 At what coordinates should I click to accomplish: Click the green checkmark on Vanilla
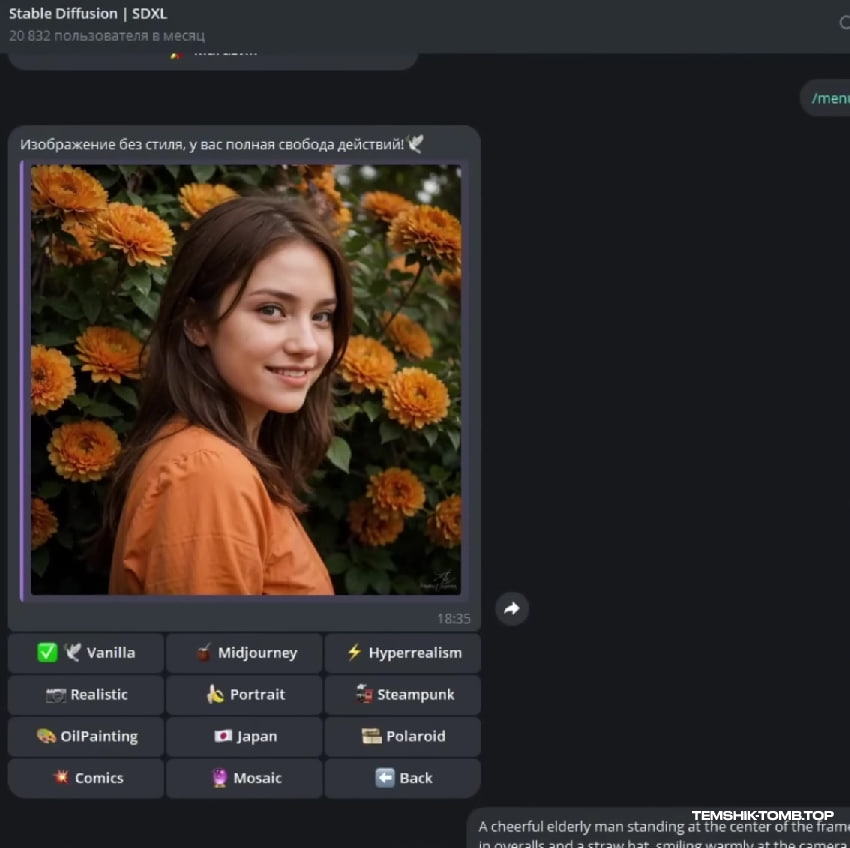coord(47,653)
